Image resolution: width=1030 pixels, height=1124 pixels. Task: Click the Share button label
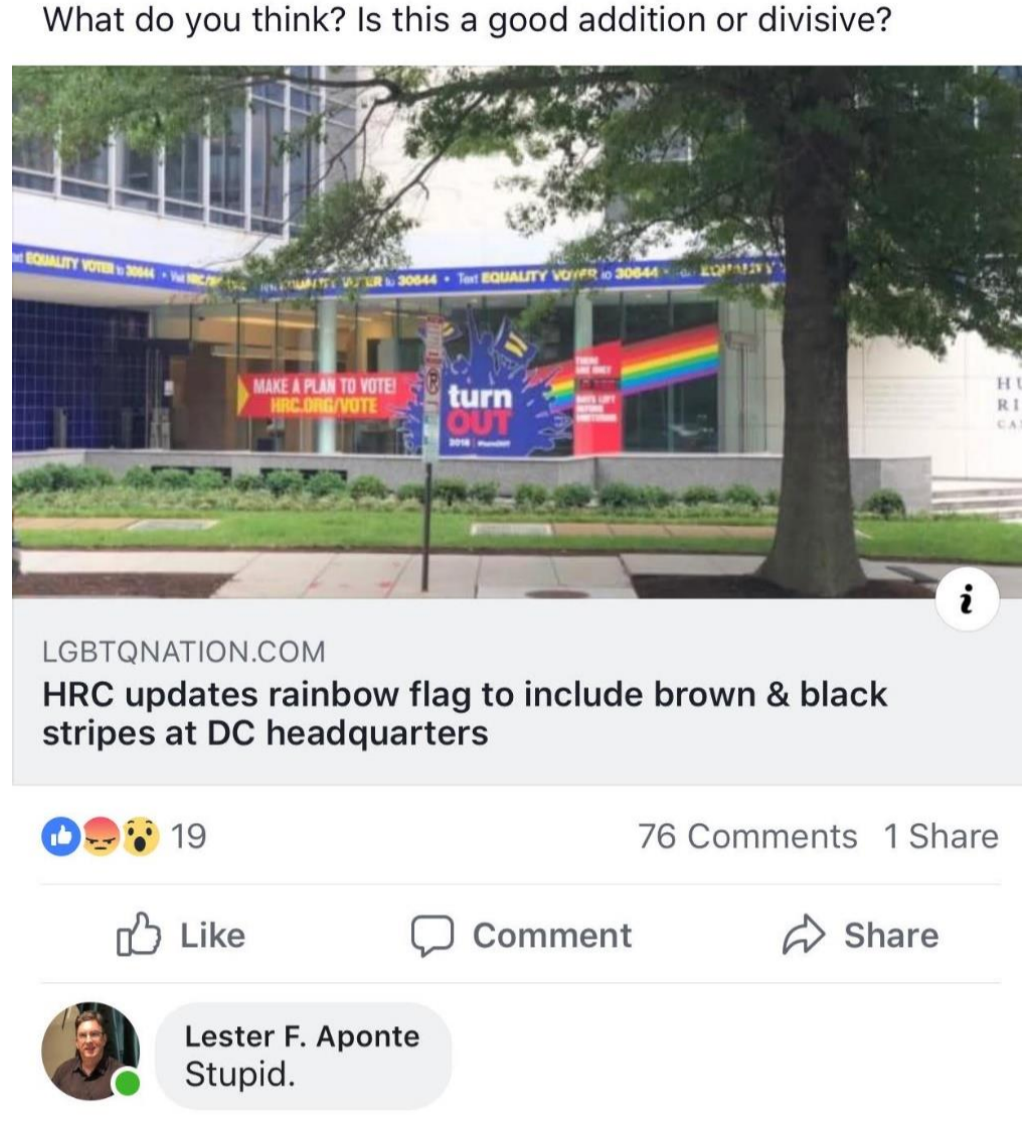coord(891,935)
